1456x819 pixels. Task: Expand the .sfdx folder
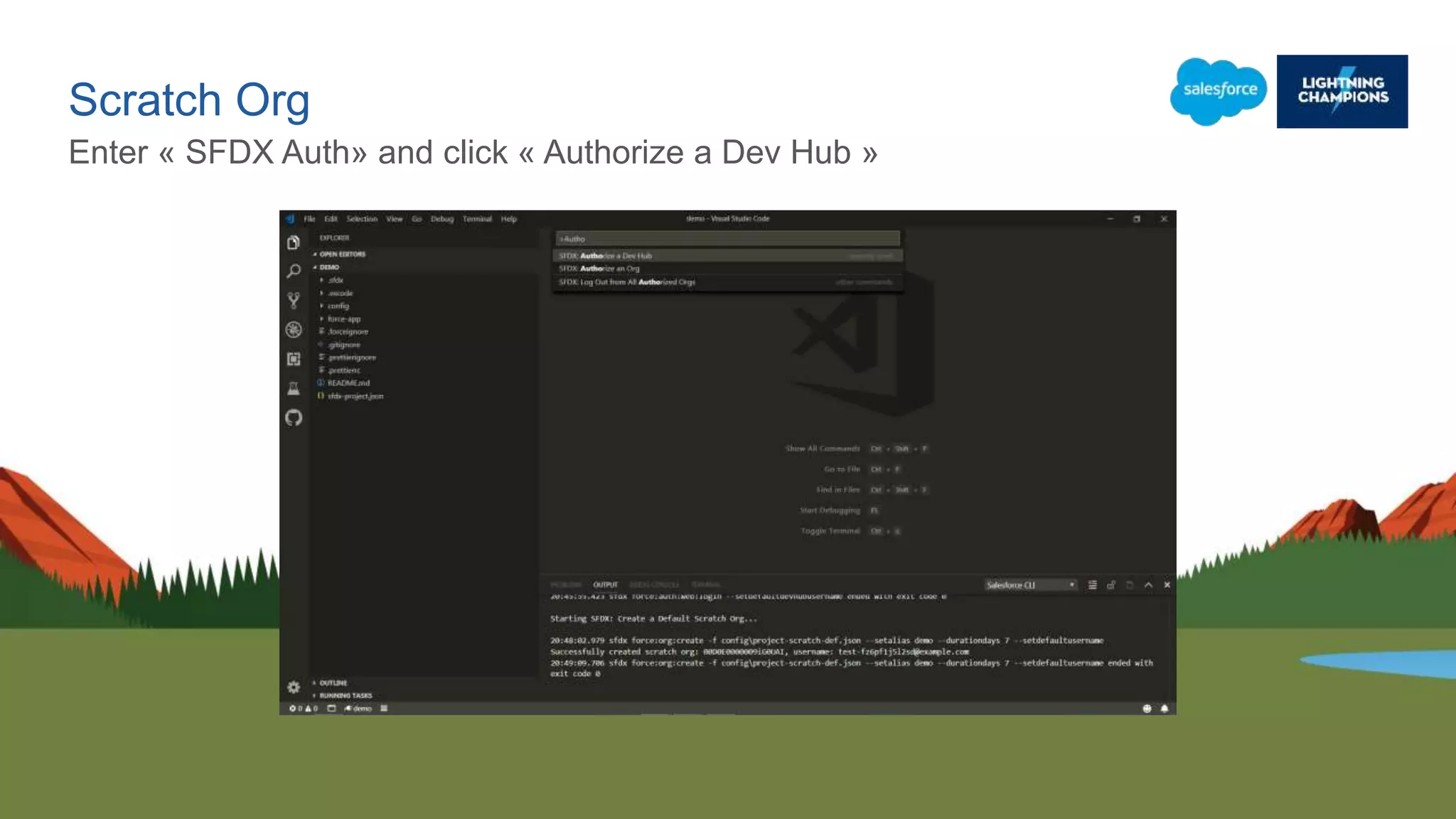click(425, 280)
